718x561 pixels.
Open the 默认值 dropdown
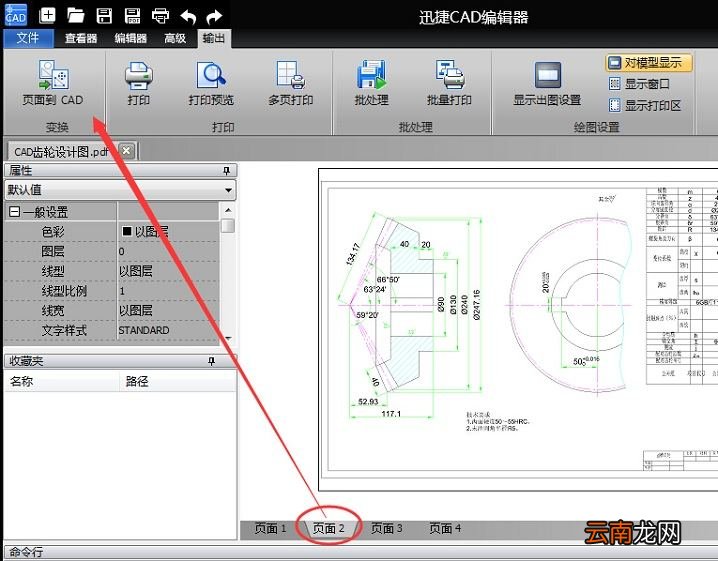coord(120,190)
